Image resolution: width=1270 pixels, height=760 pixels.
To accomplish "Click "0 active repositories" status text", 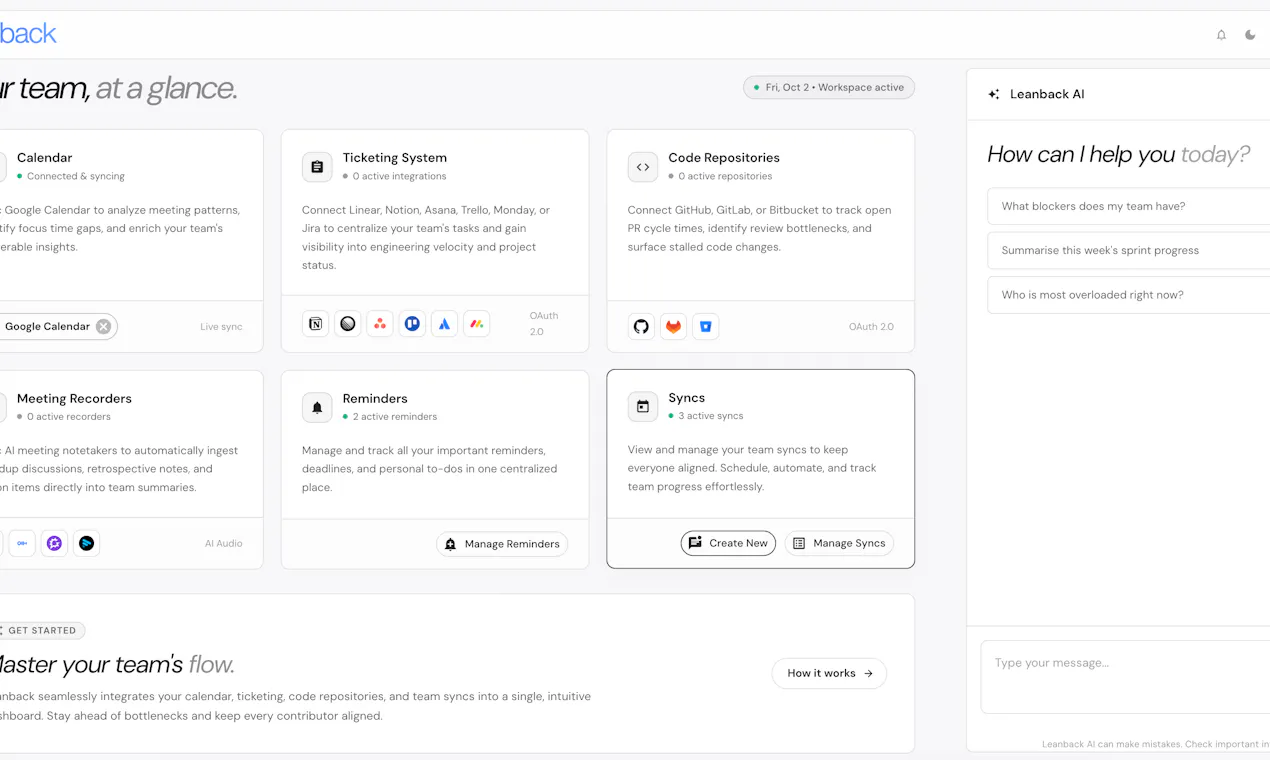I will [726, 177].
